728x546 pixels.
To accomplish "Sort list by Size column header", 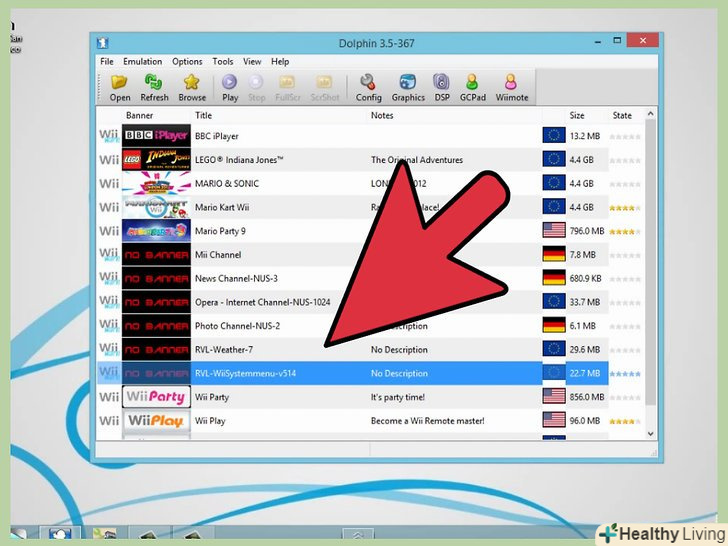I will [577, 115].
